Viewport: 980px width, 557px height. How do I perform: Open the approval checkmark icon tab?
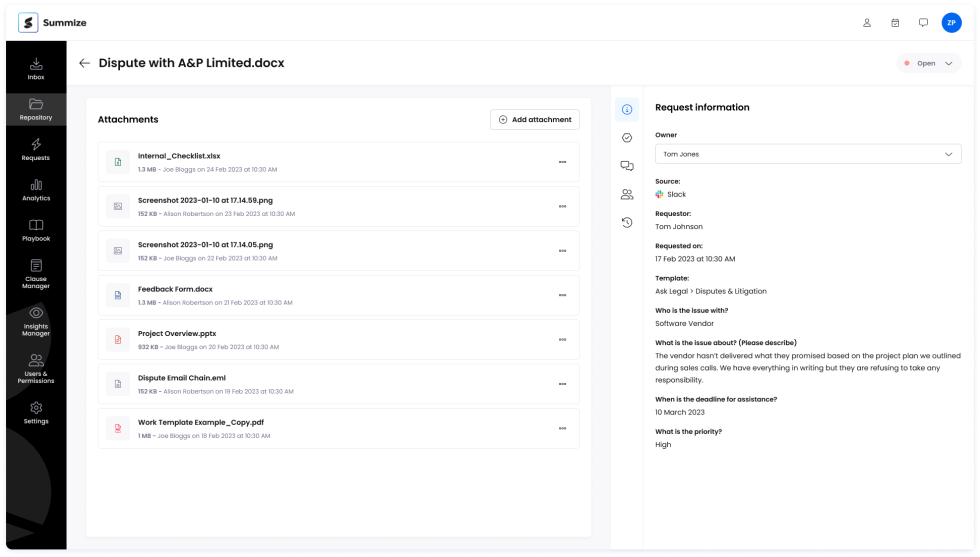[627, 138]
